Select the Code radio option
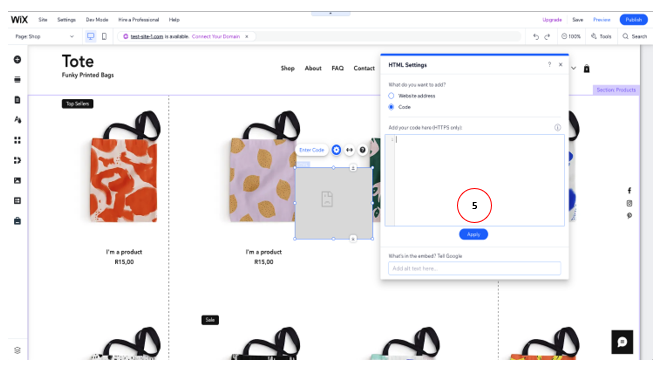This screenshot has width=672, height=373. (391, 107)
